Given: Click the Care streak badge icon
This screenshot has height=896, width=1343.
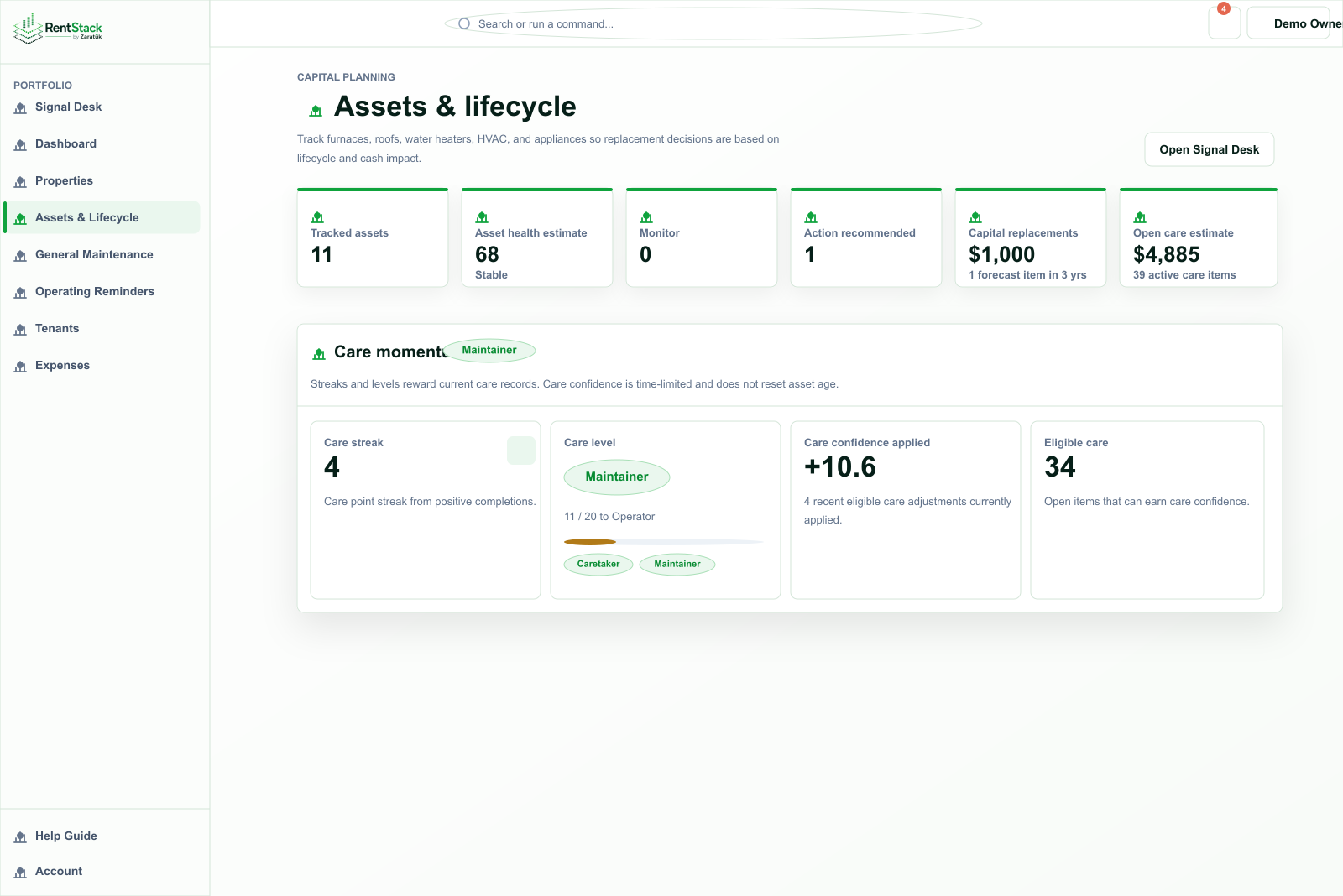Looking at the screenshot, I should (x=521, y=451).
